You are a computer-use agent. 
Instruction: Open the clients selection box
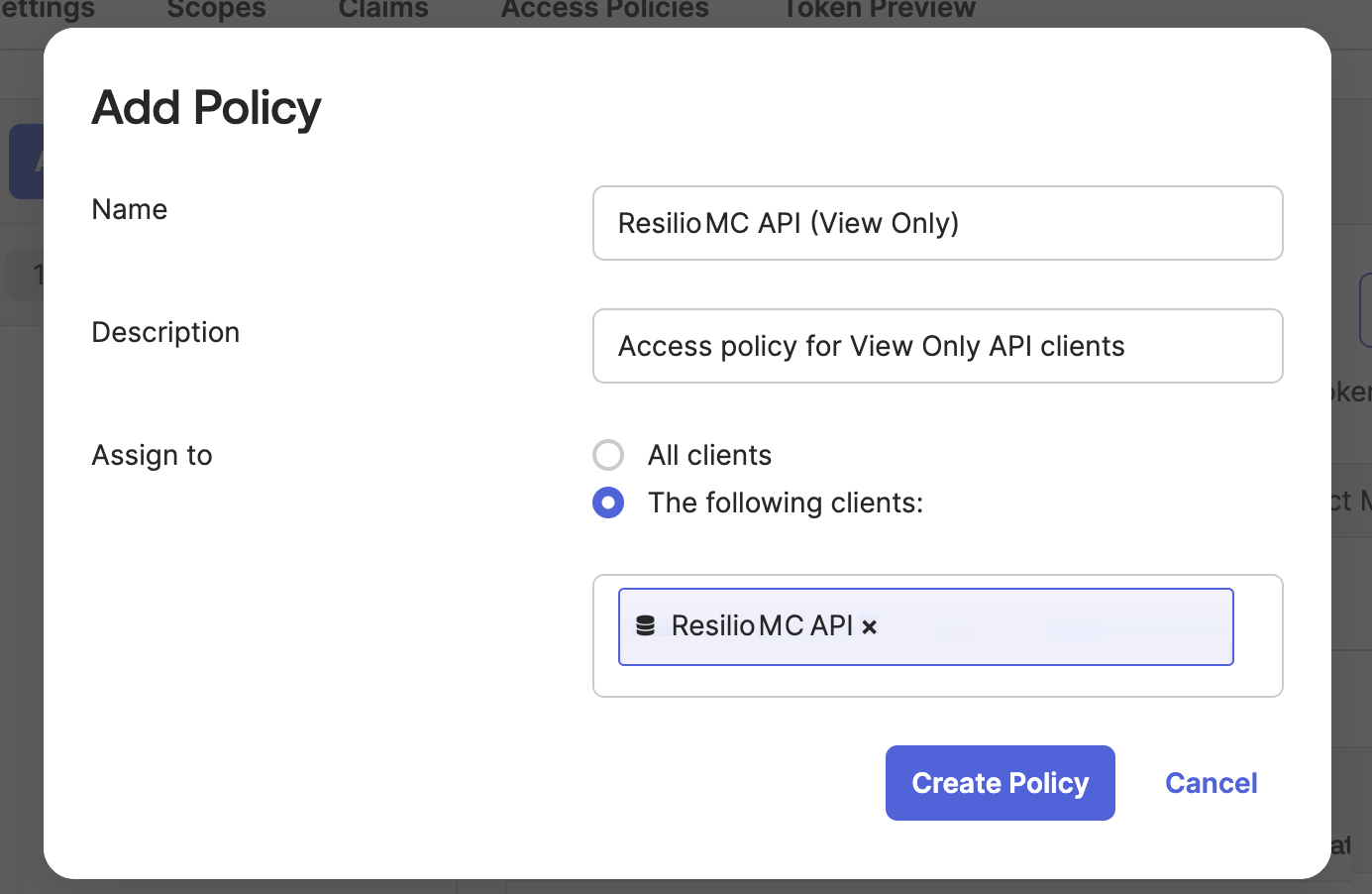(x=1050, y=627)
